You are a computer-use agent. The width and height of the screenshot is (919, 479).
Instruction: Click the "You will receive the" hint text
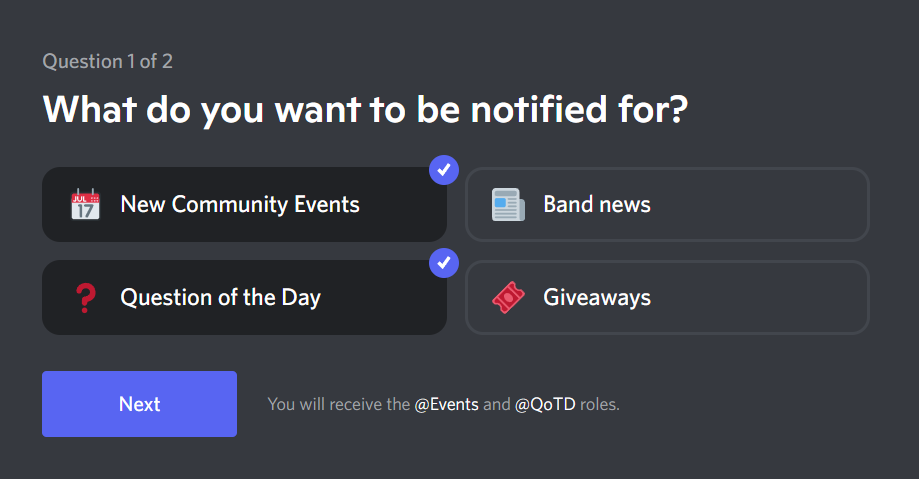click(339, 405)
